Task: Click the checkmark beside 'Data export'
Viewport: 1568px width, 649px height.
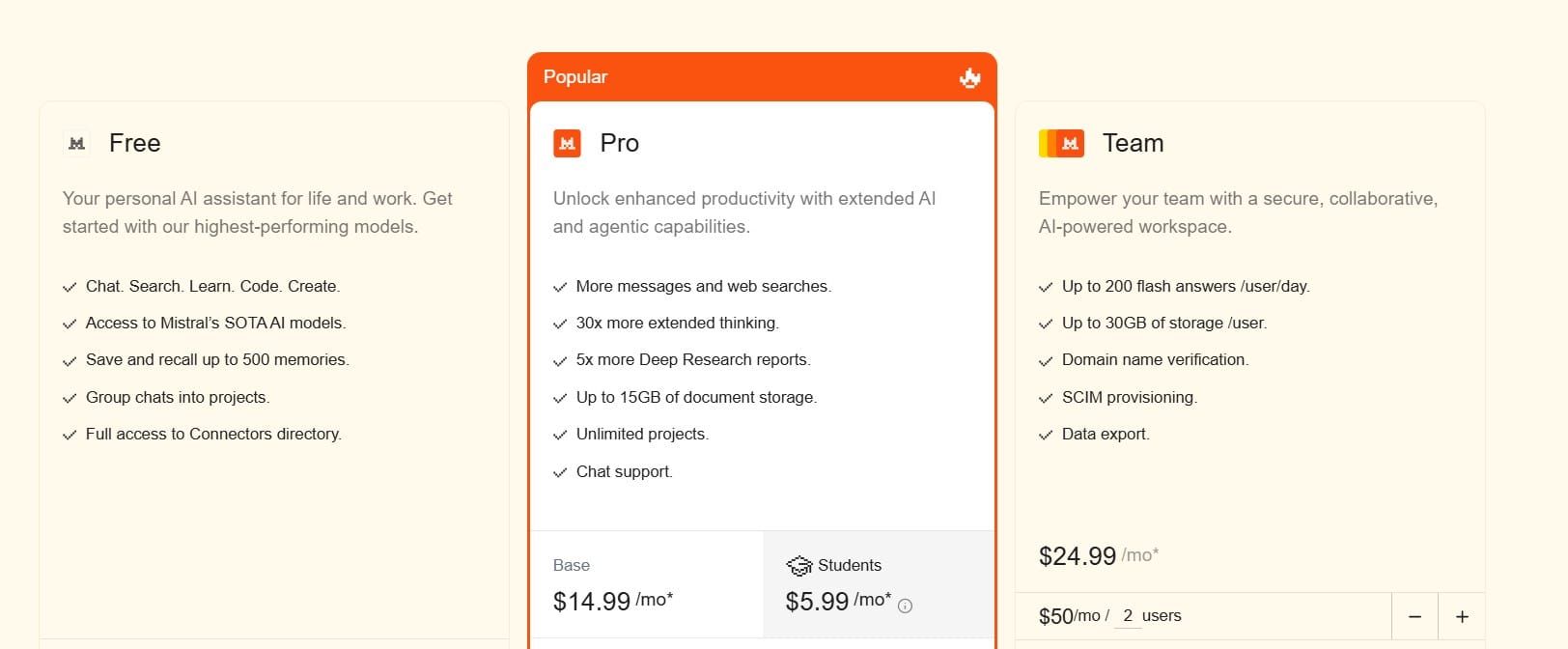Action: [x=1047, y=435]
